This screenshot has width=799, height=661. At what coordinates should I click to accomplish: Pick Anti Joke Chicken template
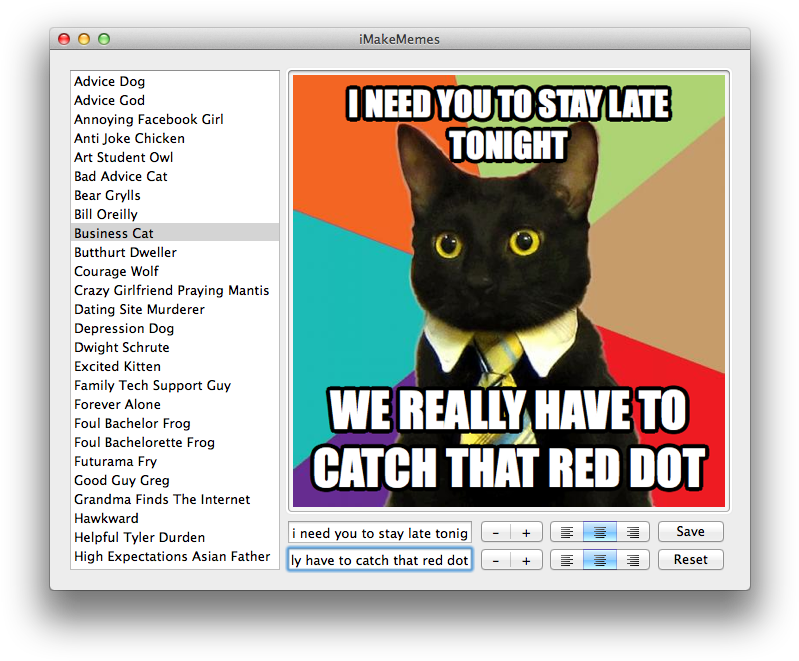click(x=175, y=139)
